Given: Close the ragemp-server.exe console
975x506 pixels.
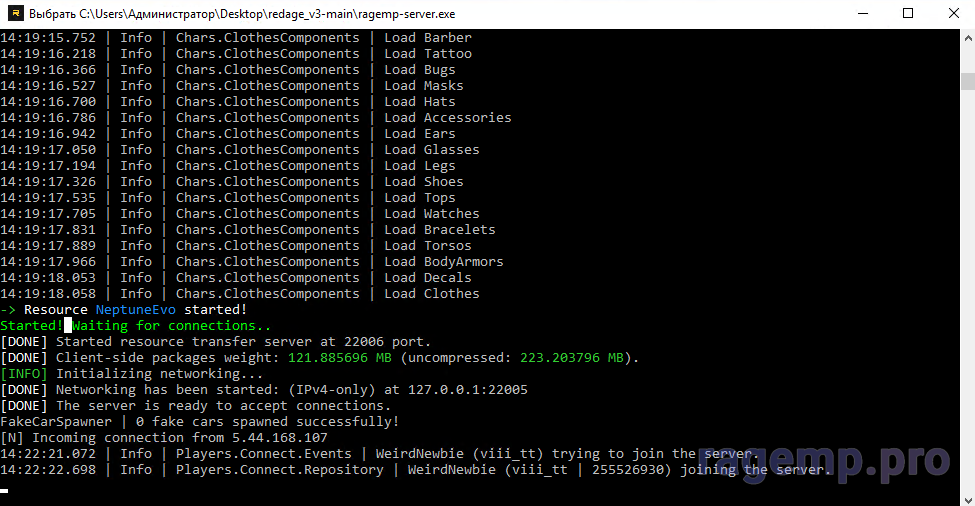Looking at the screenshot, I should 952,14.
